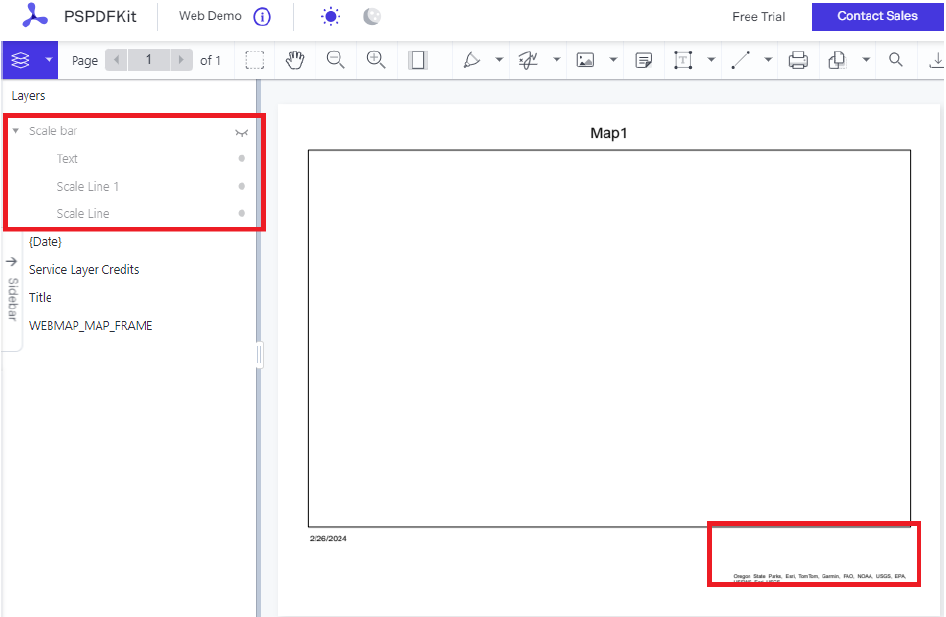946x617 pixels.
Task: Go to the next page arrow
Action: 180,60
